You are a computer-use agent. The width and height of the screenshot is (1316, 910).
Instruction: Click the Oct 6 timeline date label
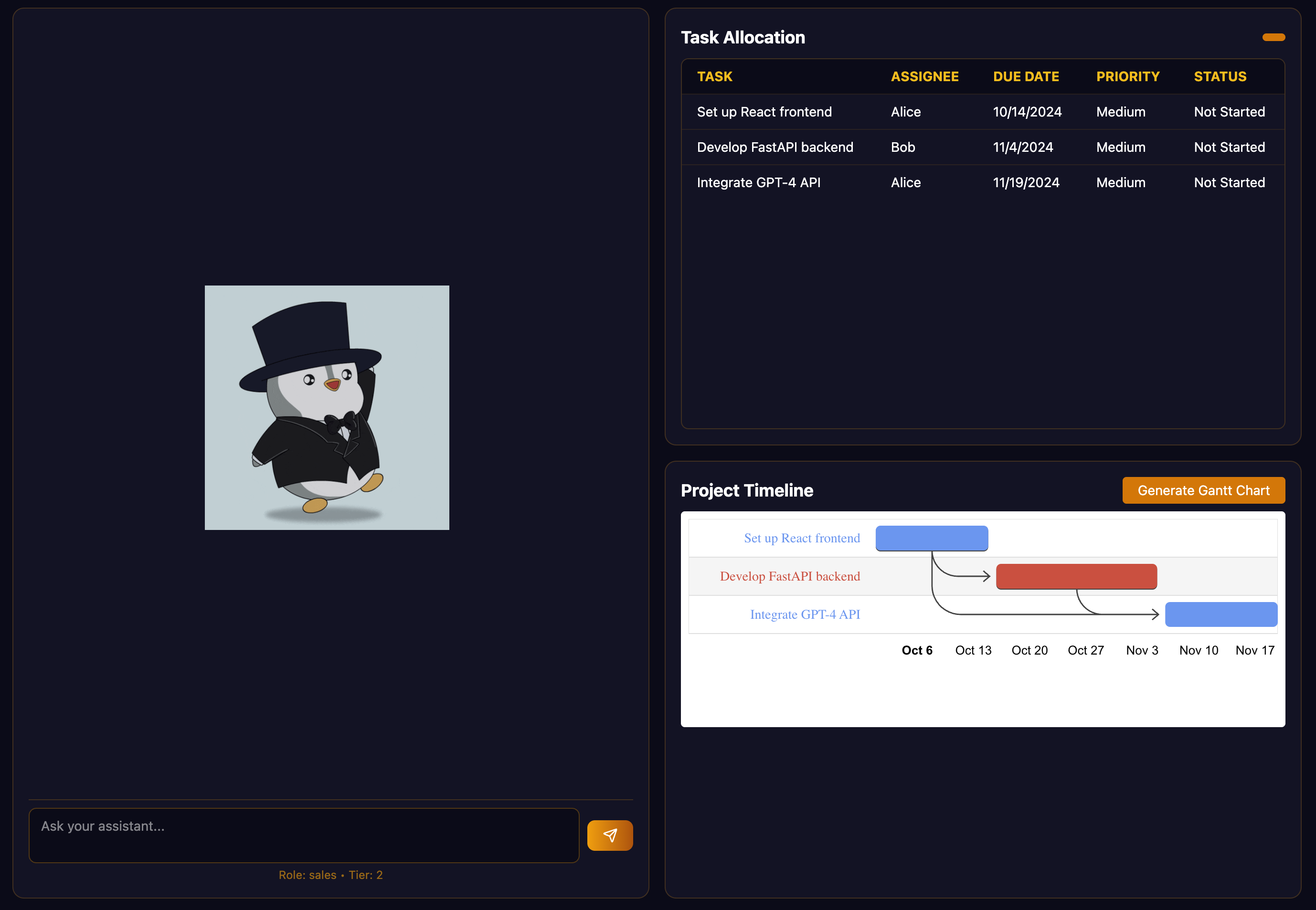(916, 651)
